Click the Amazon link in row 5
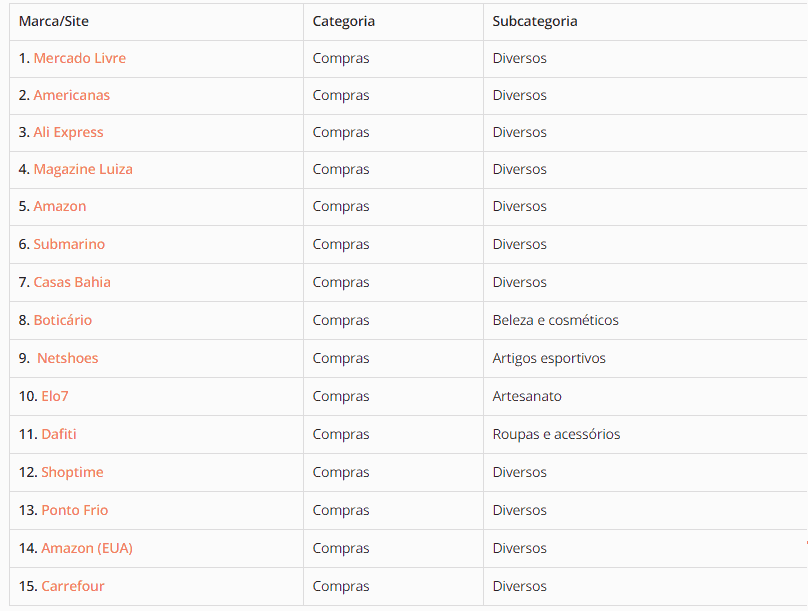The width and height of the screenshot is (808, 611). (60, 206)
